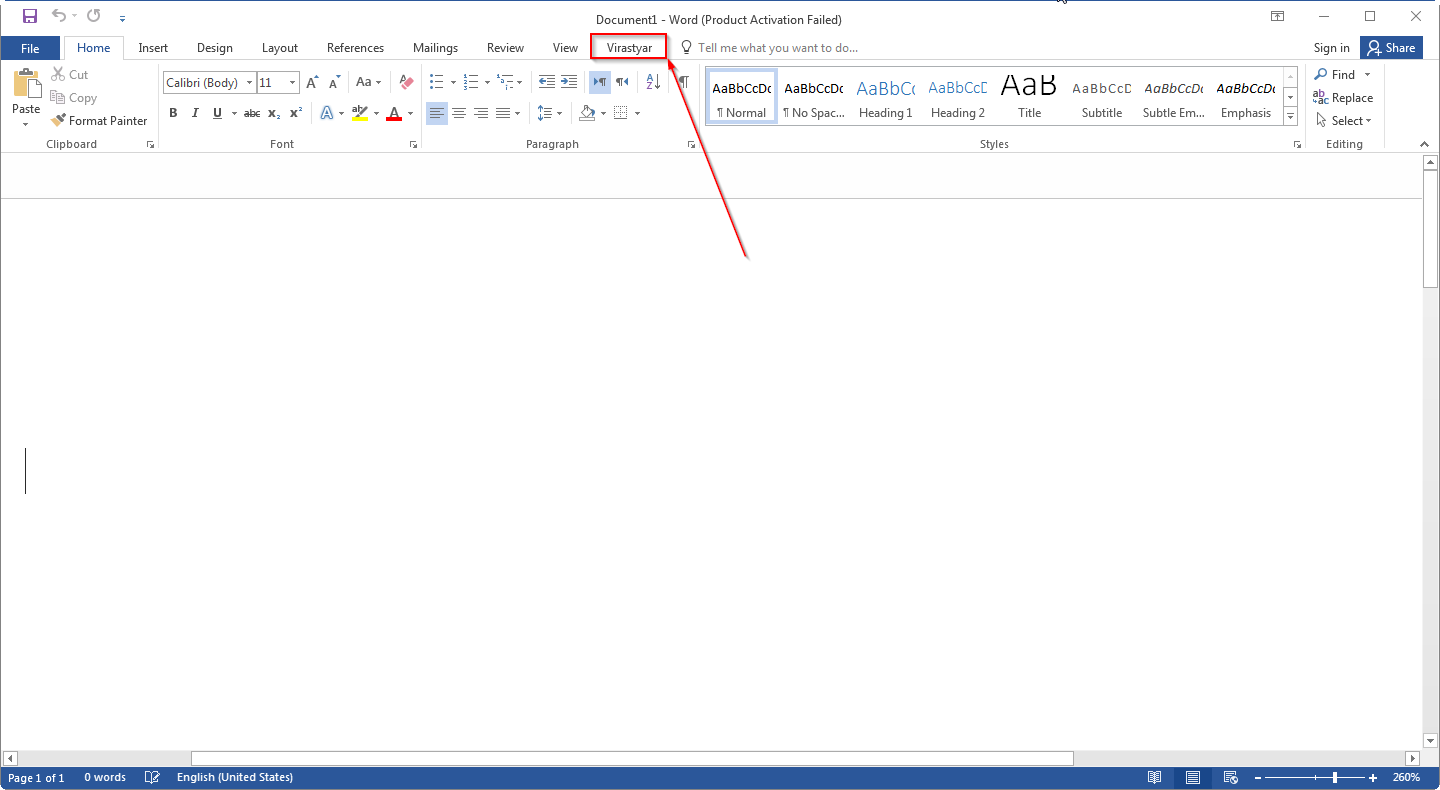1440x790 pixels.
Task: Click the Share button
Action: pos(1391,48)
